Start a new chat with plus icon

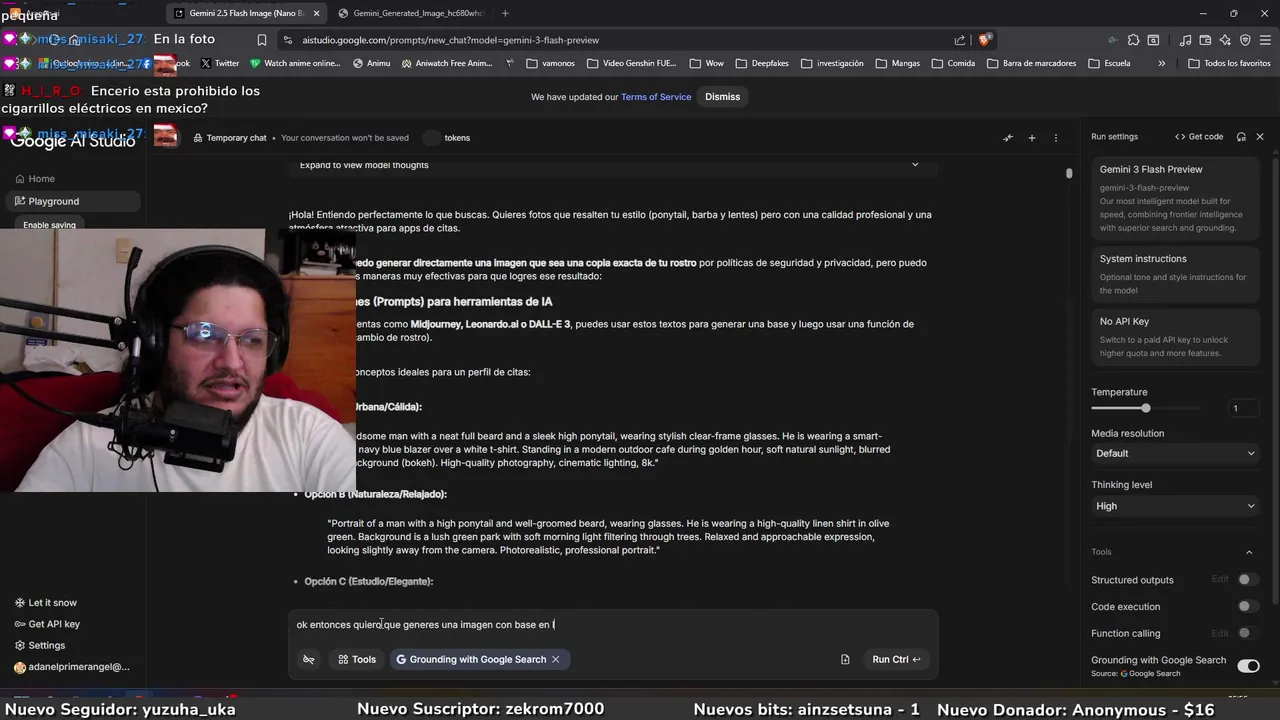[x=1032, y=138]
